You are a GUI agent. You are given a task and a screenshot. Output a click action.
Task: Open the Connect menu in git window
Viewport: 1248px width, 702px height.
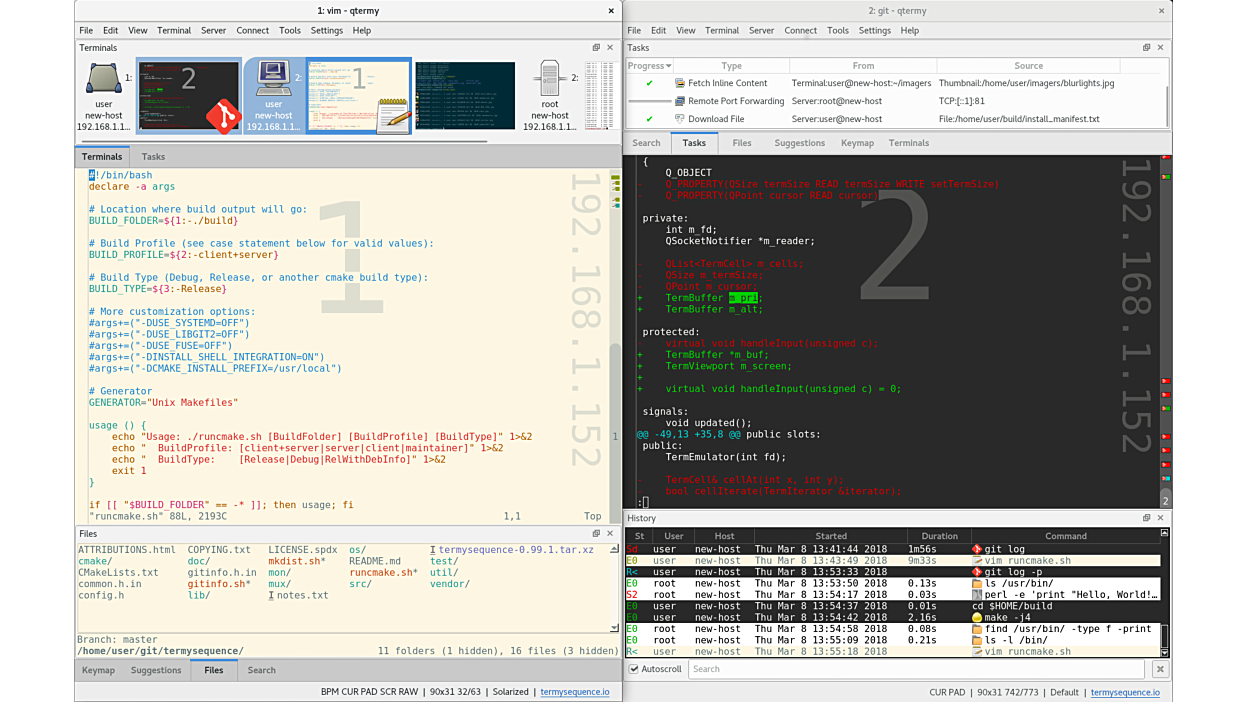pos(800,31)
